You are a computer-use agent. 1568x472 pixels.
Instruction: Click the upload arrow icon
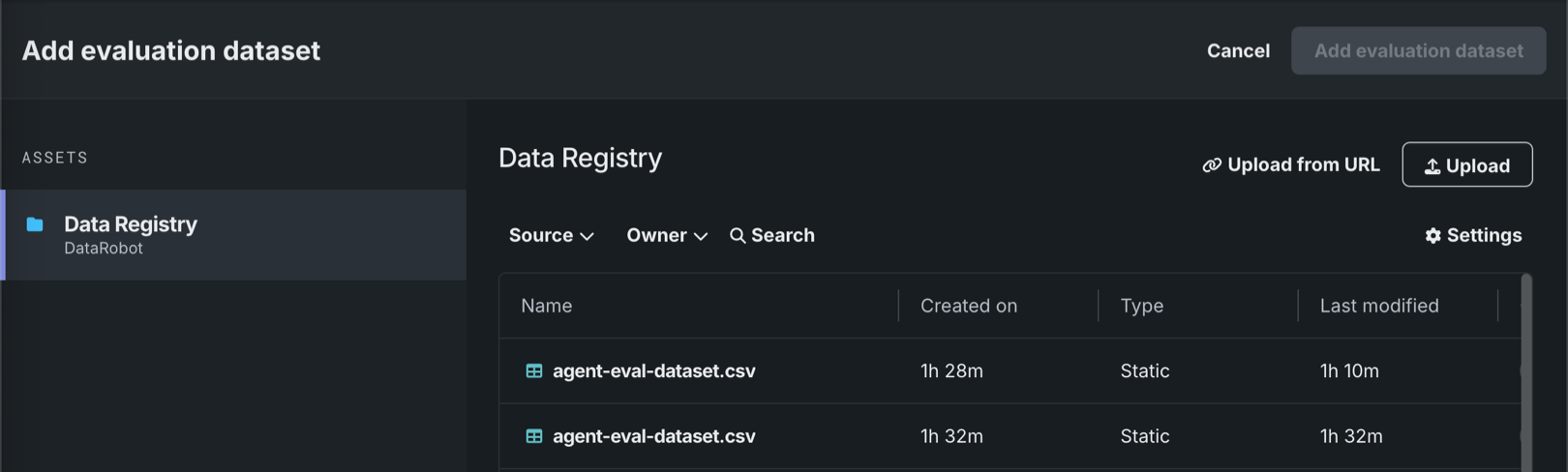(x=1432, y=166)
